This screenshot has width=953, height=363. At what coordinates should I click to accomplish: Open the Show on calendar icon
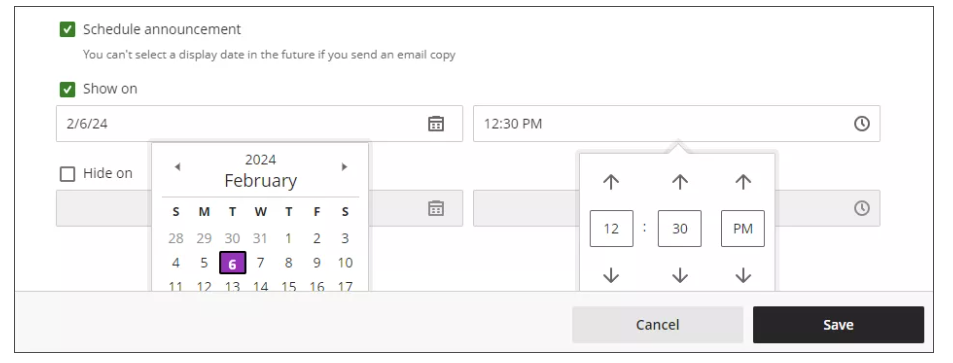coord(436,123)
